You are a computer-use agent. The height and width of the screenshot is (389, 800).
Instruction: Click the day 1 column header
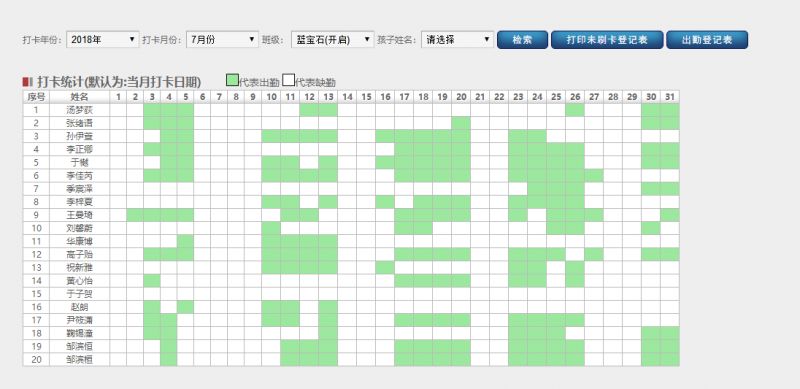click(118, 96)
